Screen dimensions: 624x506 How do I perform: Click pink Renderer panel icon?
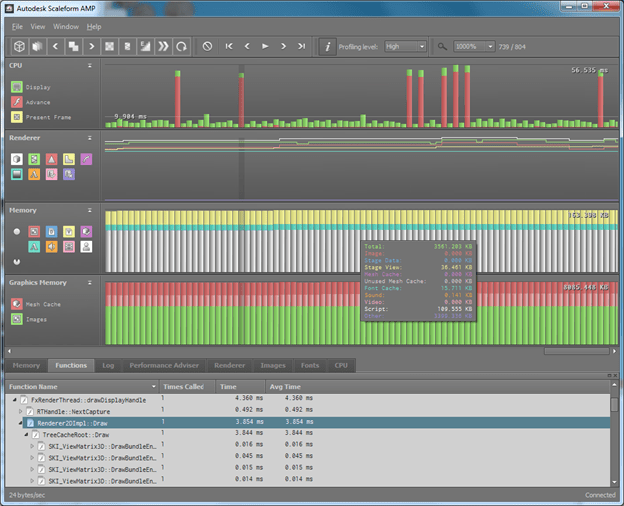point(51,174)
